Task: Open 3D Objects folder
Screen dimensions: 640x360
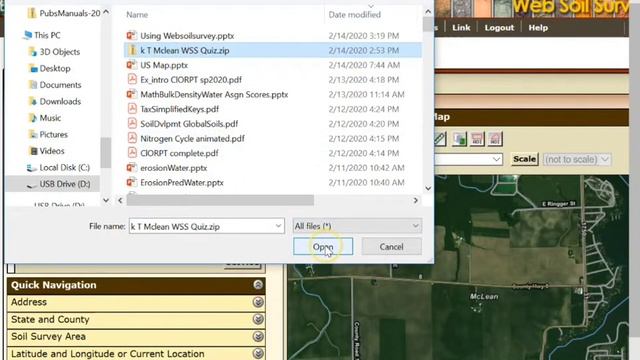Action: [x=54, y=52]
